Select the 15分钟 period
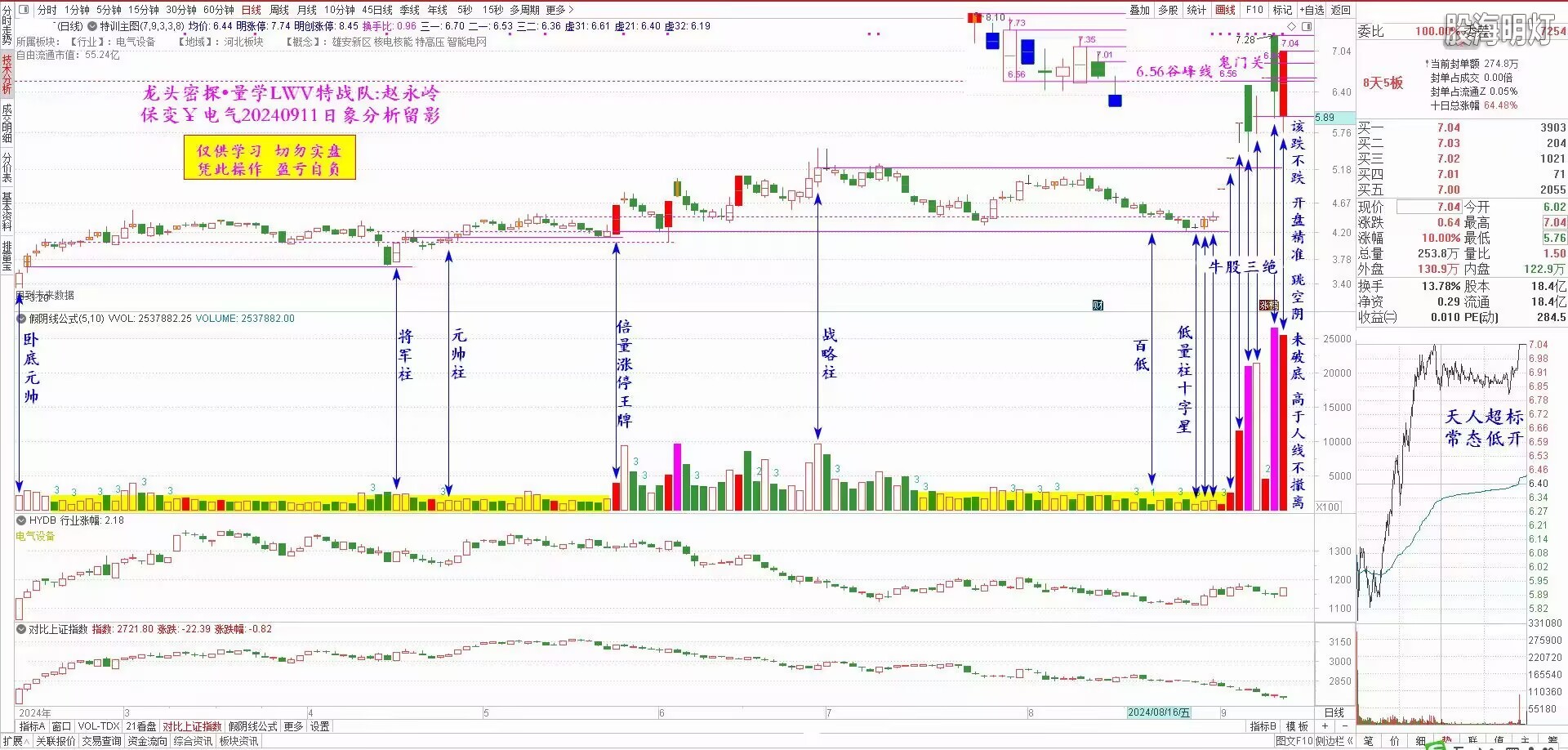 coord(143,10)
